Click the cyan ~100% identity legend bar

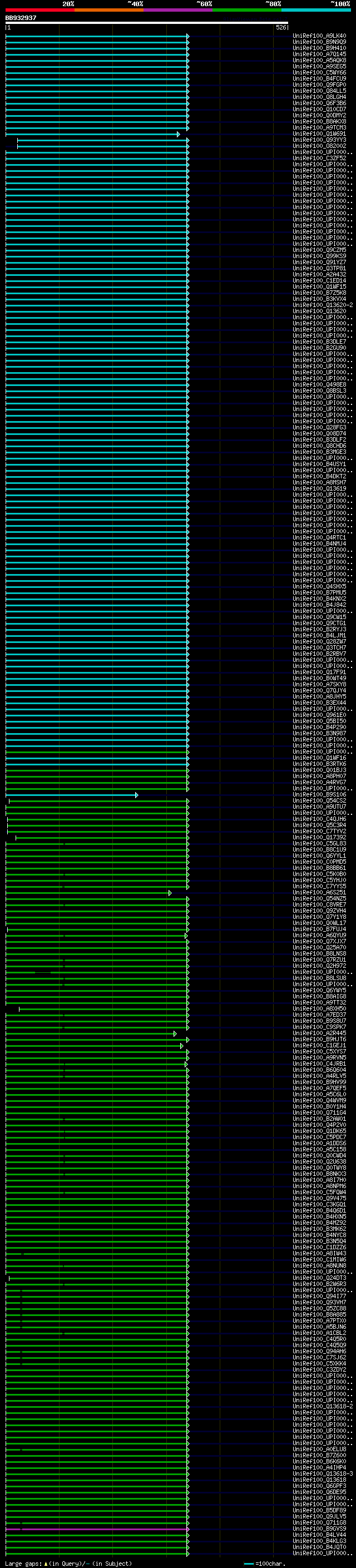pyautogui.click(x=316, y=10)
